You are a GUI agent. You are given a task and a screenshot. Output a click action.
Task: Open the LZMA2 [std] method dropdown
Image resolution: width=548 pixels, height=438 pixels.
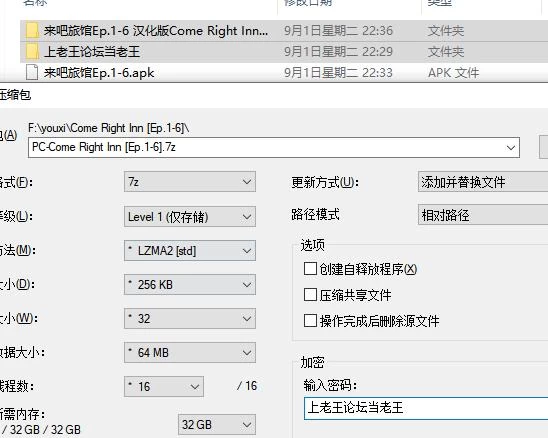click(190, 251)
